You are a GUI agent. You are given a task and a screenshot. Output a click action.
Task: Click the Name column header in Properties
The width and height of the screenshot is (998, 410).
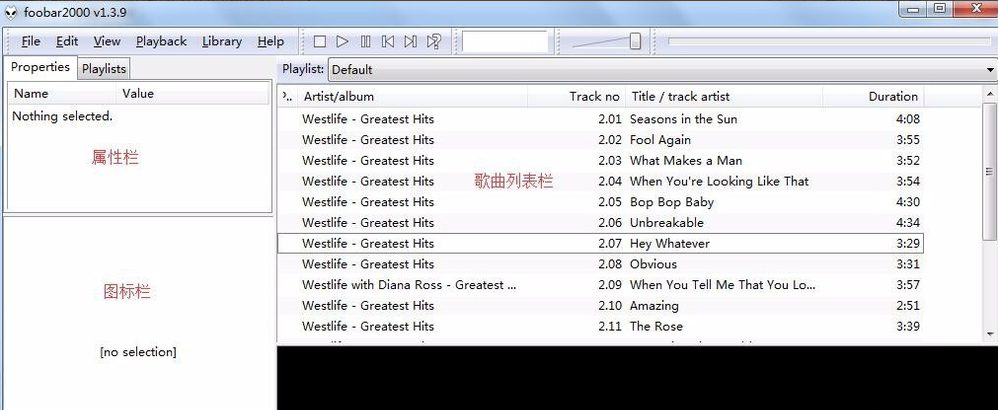(62, 94)
